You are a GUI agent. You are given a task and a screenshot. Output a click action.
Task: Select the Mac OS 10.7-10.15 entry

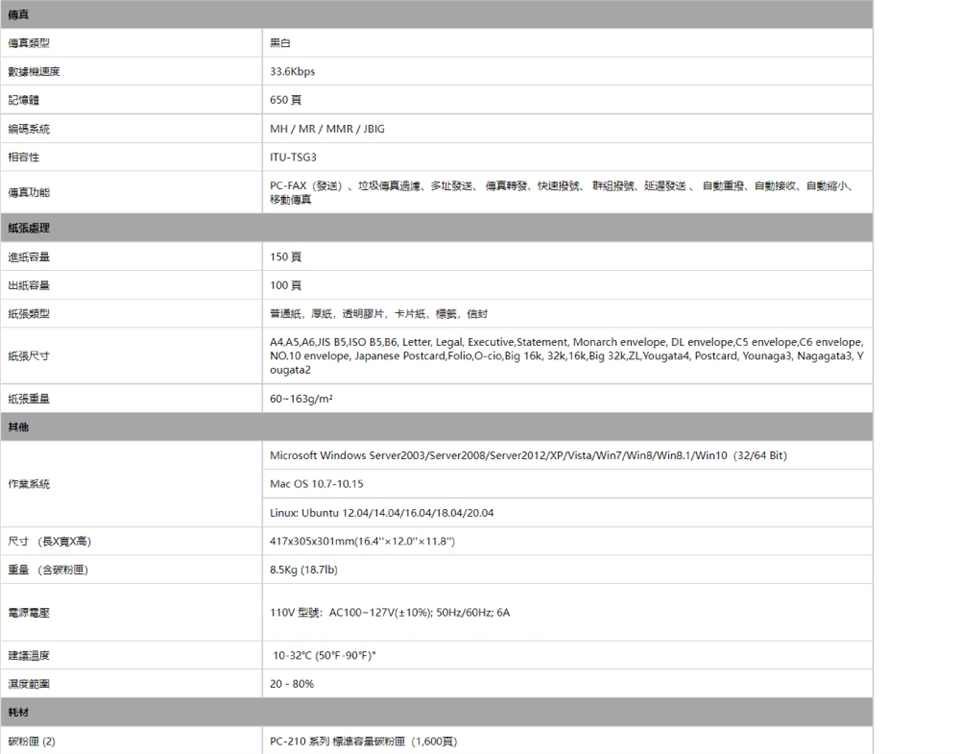pyautogui.click(x=317, y=484)
